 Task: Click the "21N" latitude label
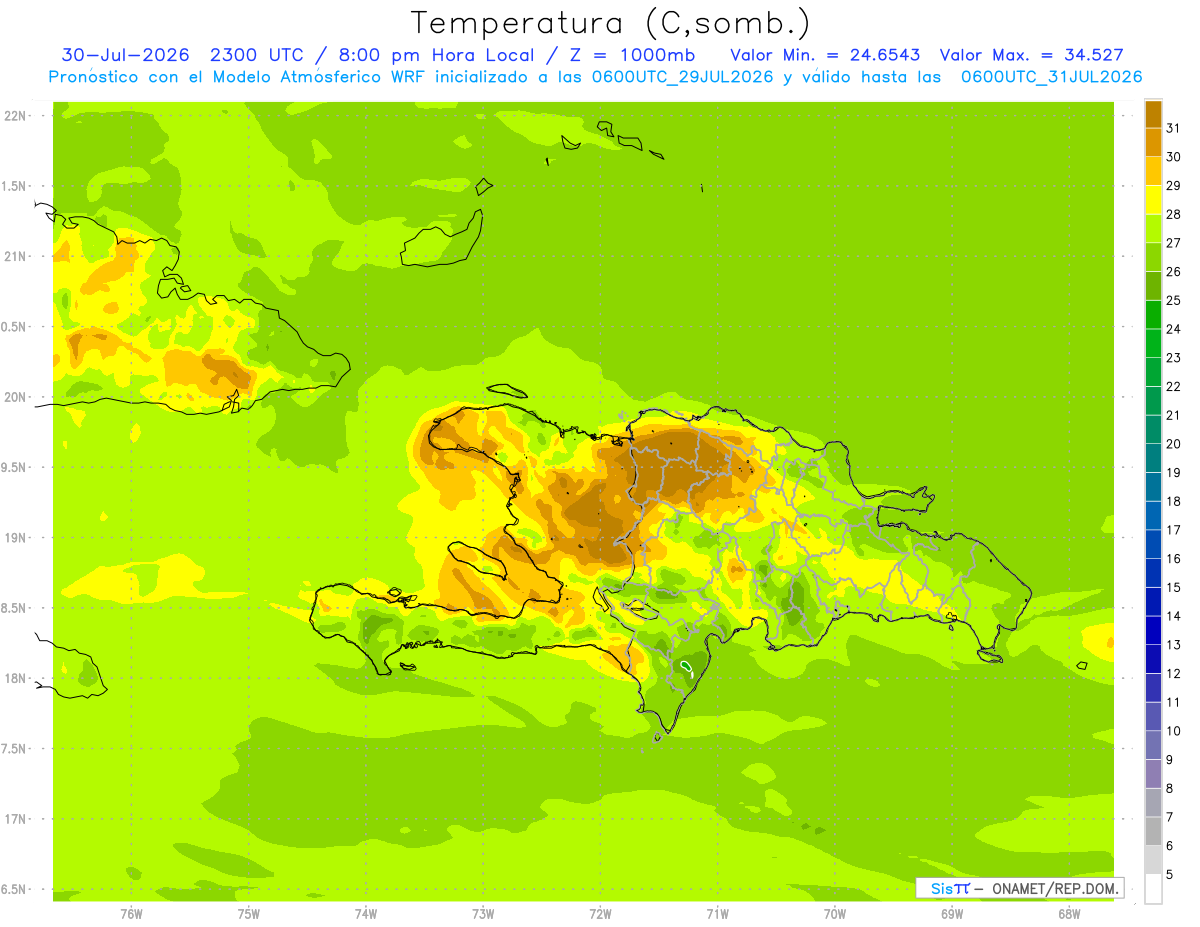tap(16, 256)
